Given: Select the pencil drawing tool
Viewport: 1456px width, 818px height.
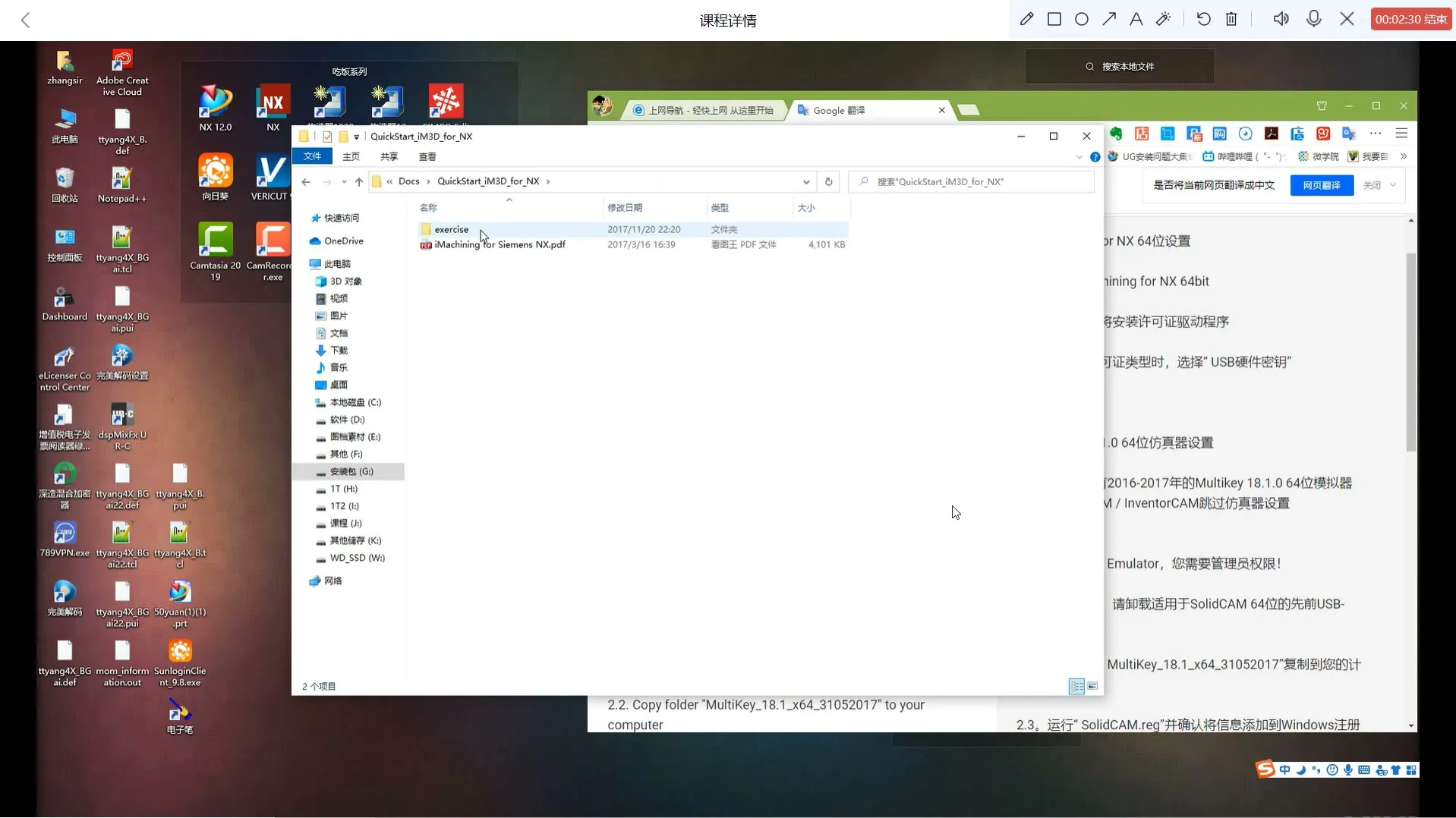Looking at the screenshot, I should coord(1026,19).
